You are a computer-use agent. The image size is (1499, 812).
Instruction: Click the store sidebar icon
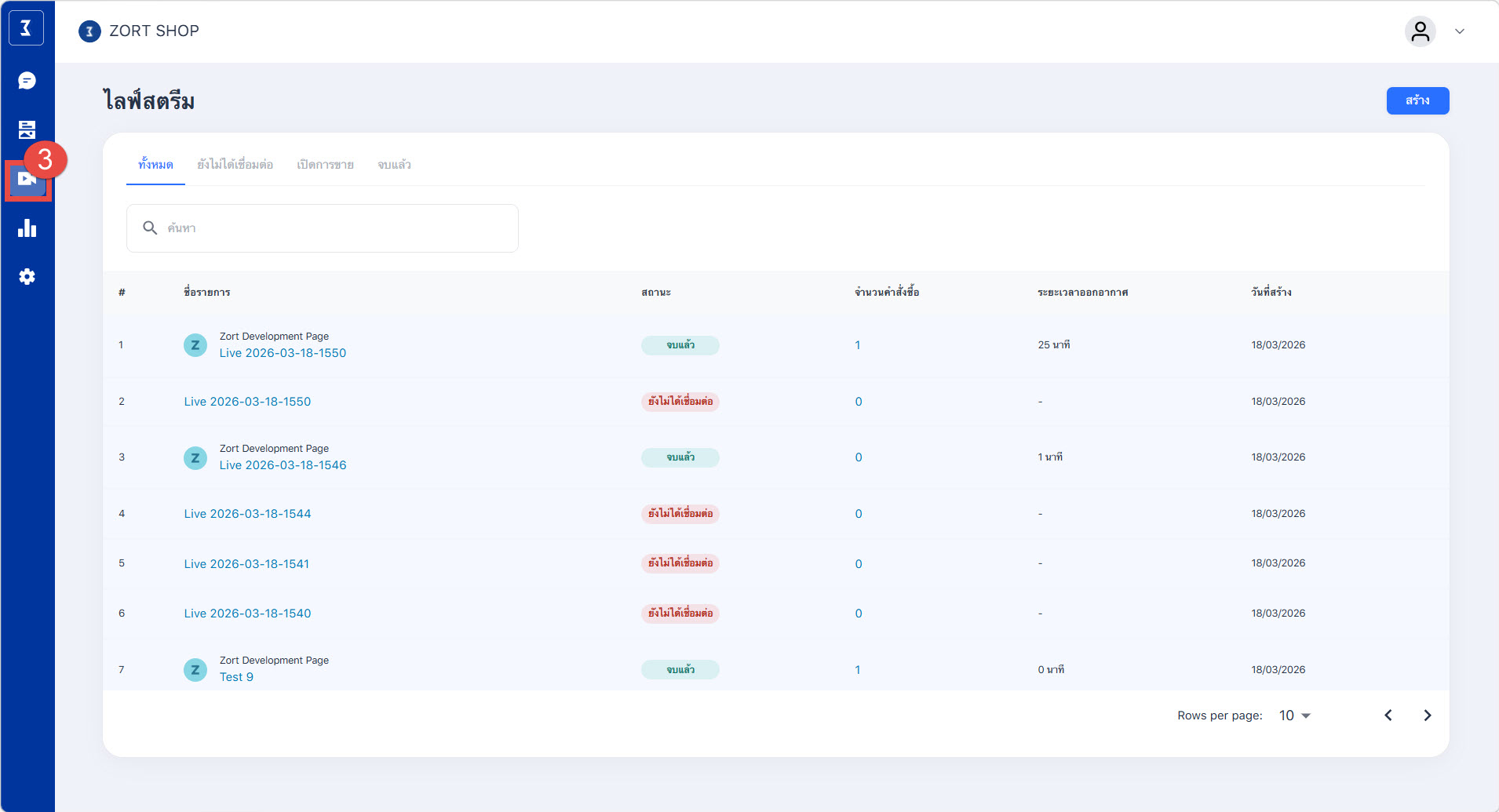click(27, 129)
